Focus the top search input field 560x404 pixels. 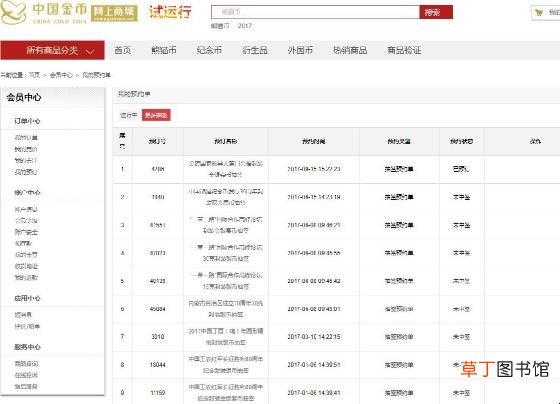[315, 12]
